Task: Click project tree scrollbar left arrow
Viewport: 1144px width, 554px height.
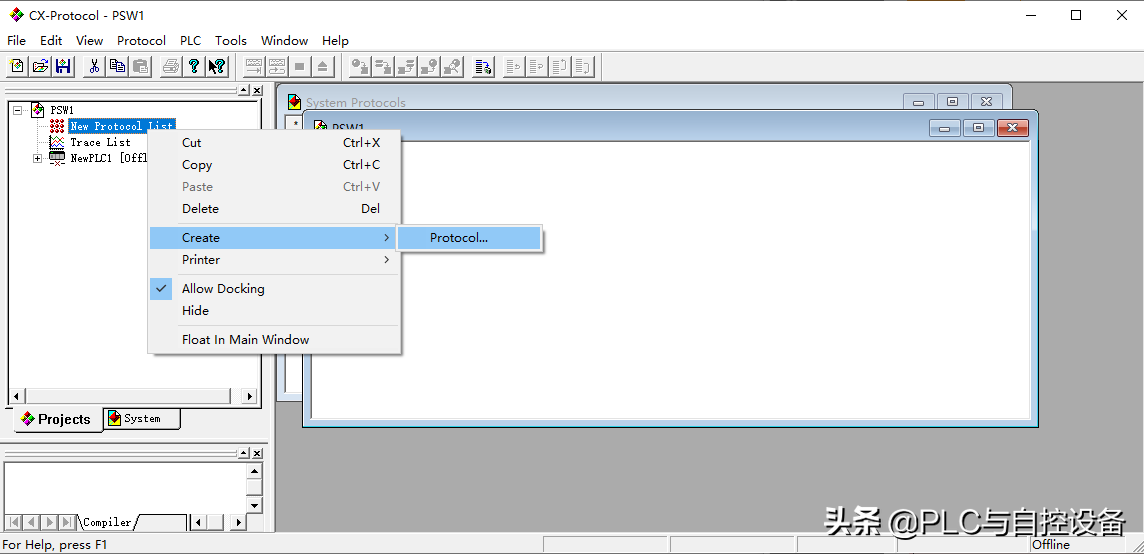Action: click(x=16, y=396)
